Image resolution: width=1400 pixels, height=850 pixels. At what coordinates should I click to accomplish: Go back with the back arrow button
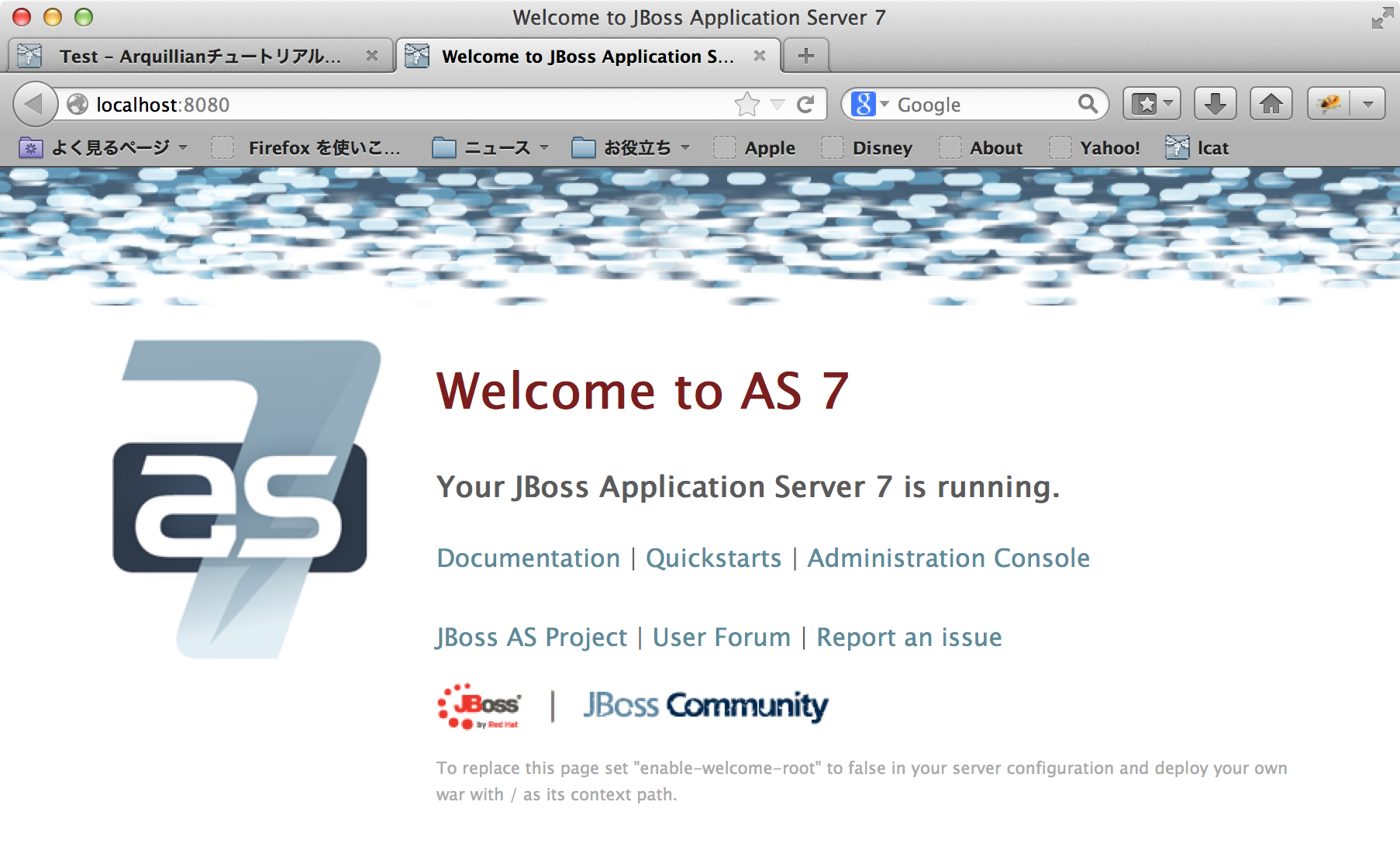click(34, 104)
